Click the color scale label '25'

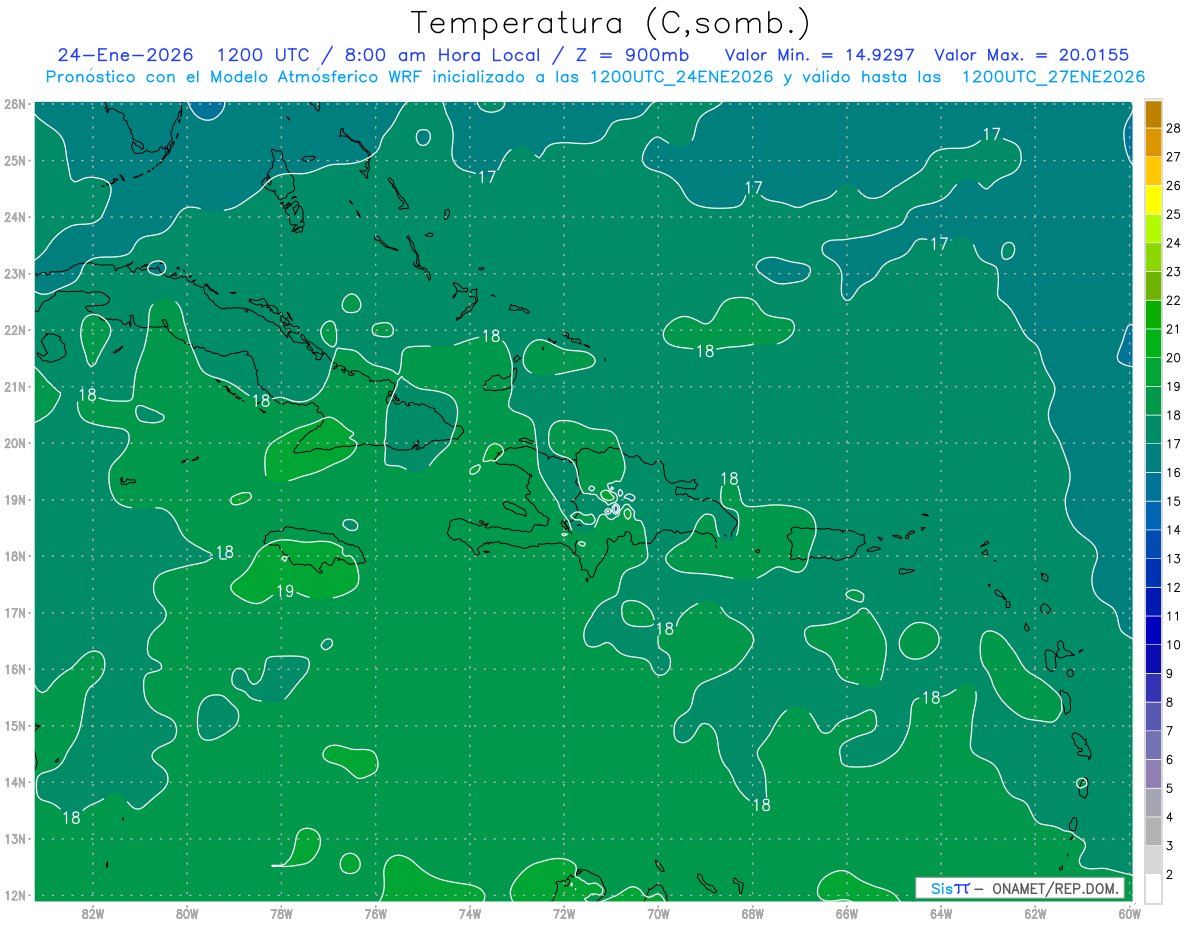1174,214
